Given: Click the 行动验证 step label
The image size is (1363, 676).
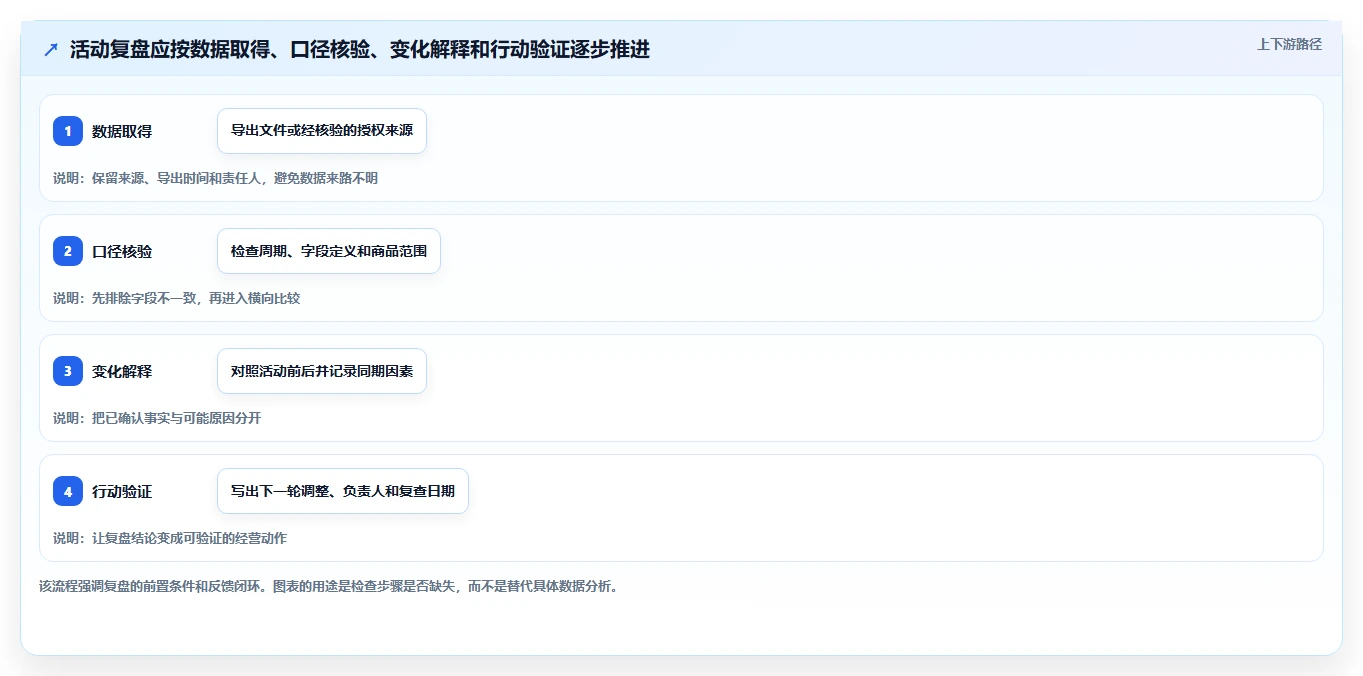Looking at the screenshot, I should [122, 491].
